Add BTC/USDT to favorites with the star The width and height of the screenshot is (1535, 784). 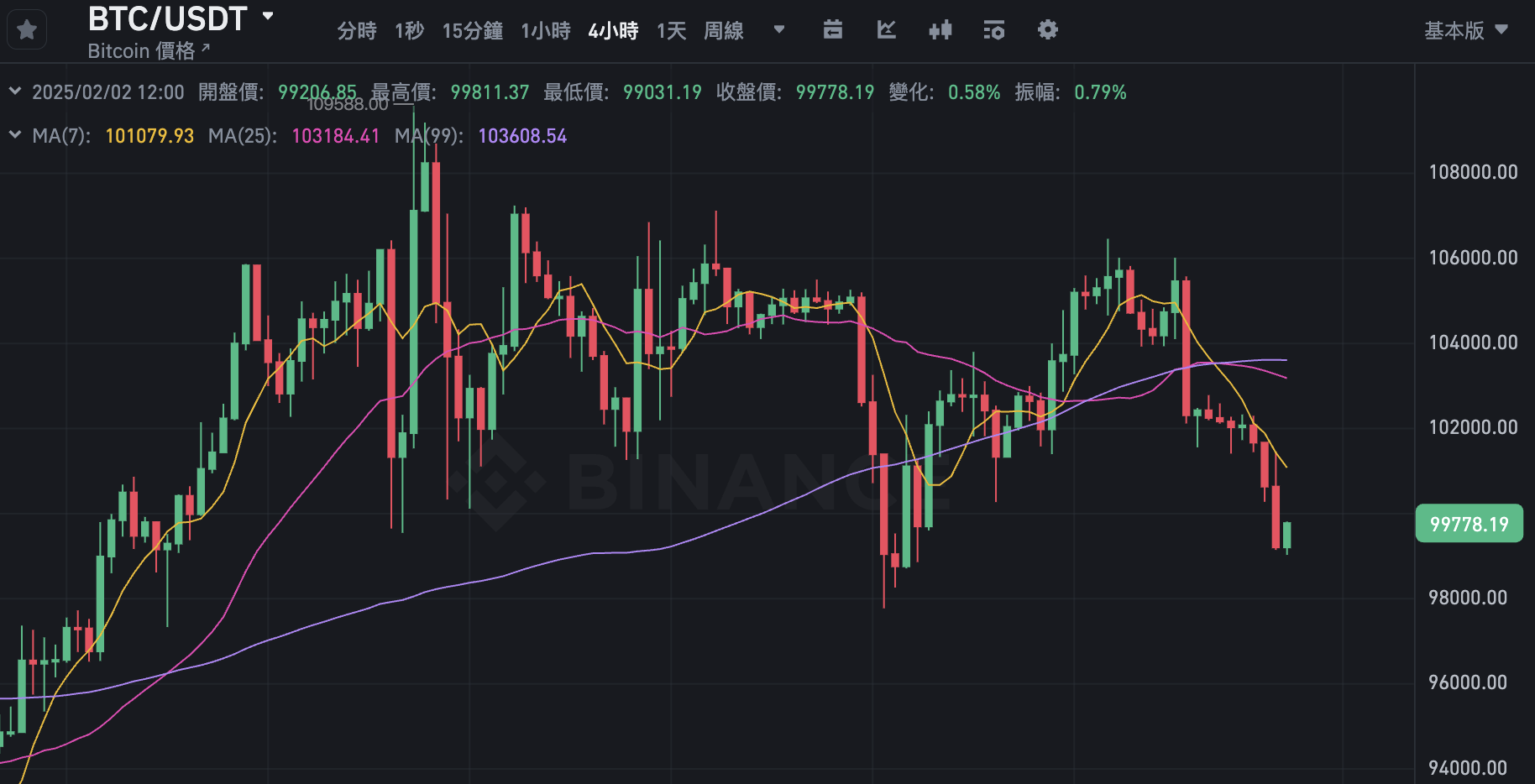coord(27,31)
